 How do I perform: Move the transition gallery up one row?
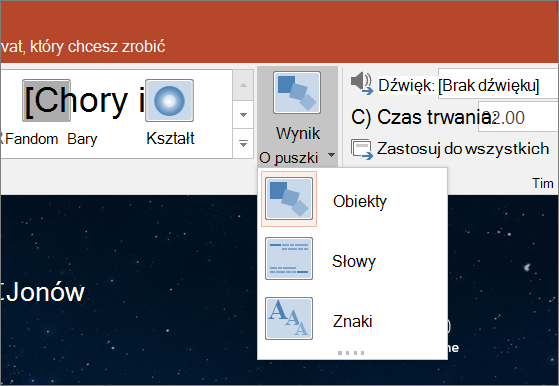pyautogui.click(x=243, y=85)
